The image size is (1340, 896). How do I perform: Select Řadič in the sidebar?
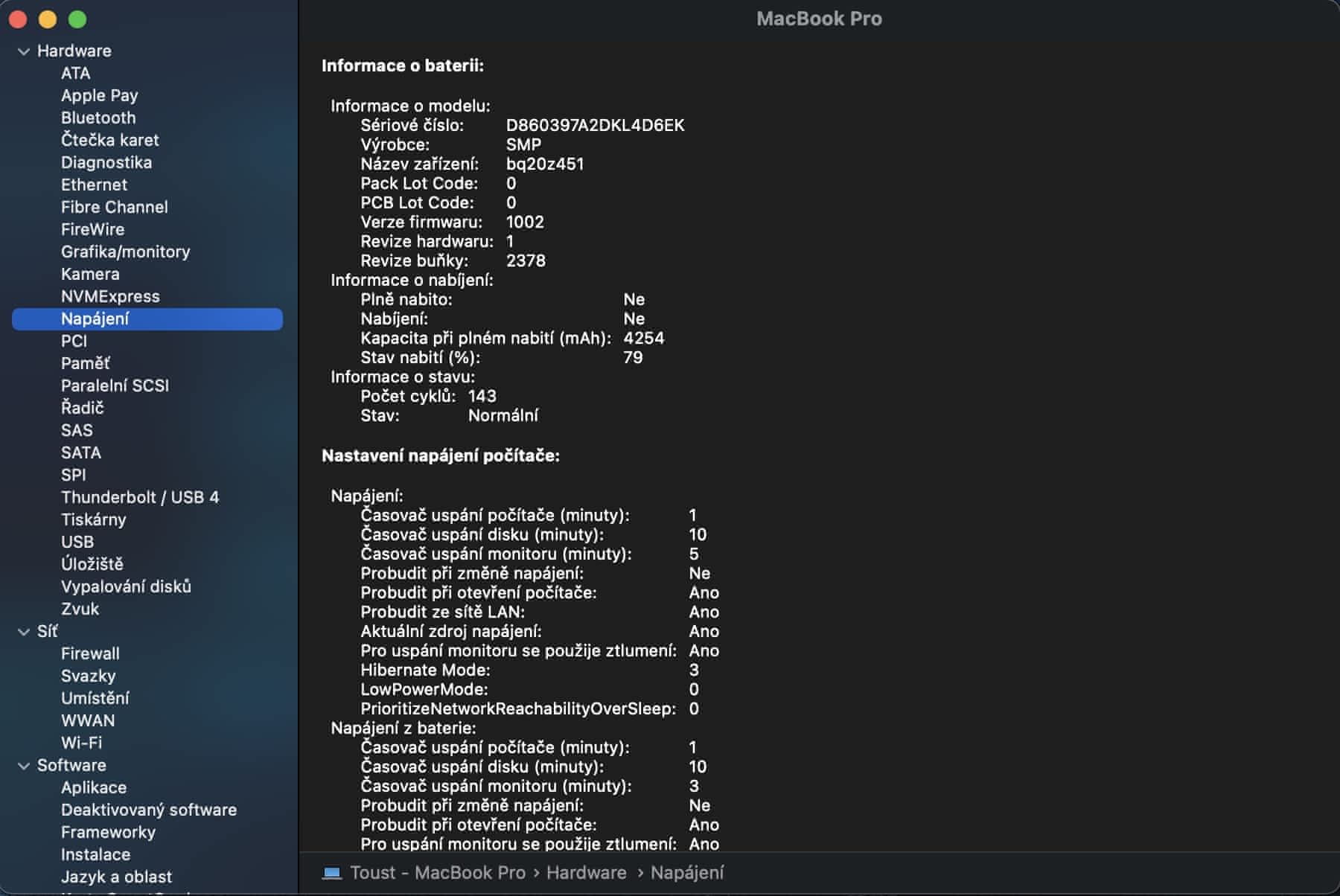[82, 408]
